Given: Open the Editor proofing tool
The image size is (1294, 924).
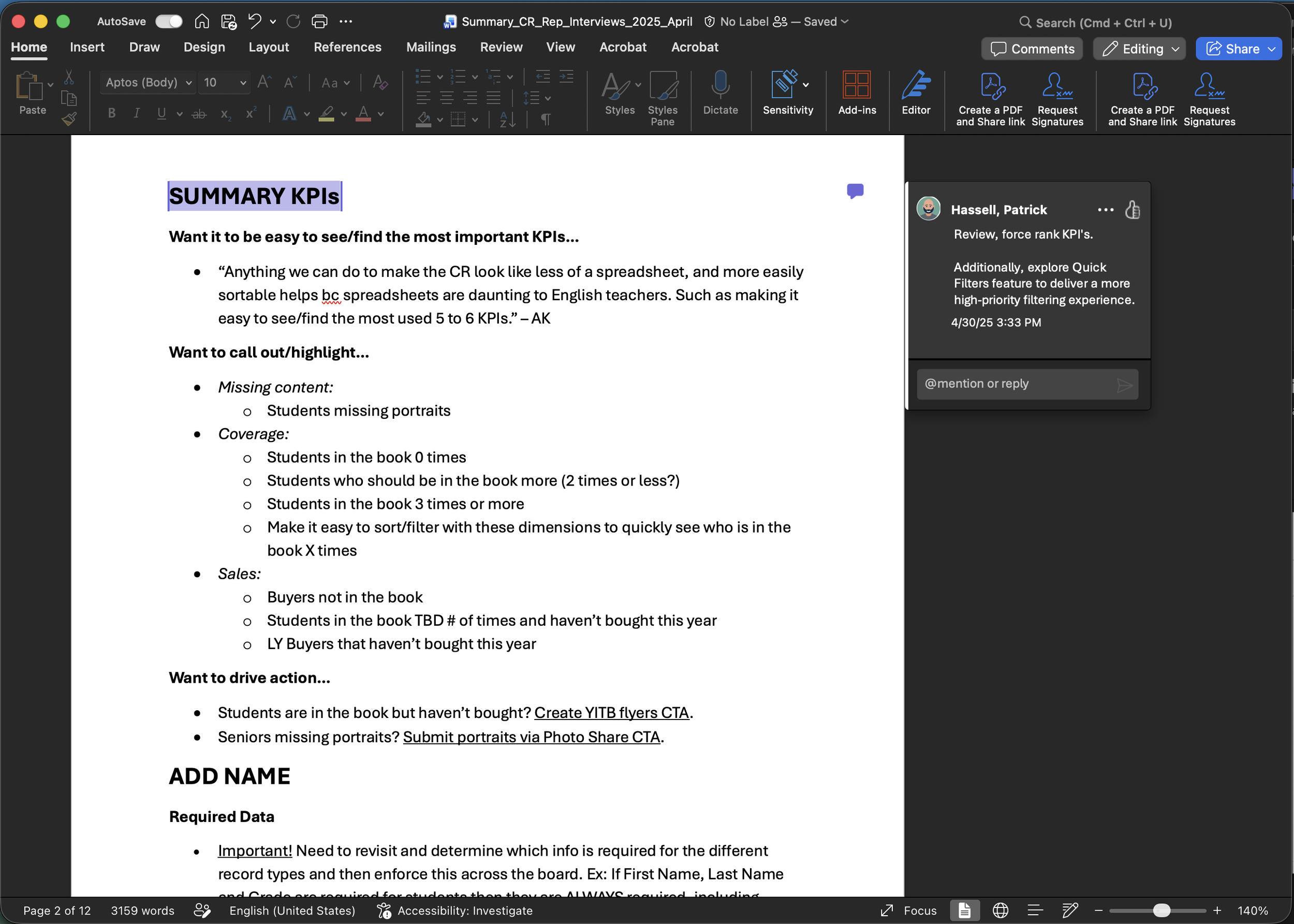Looking at the screenshot, I should 916,92.
